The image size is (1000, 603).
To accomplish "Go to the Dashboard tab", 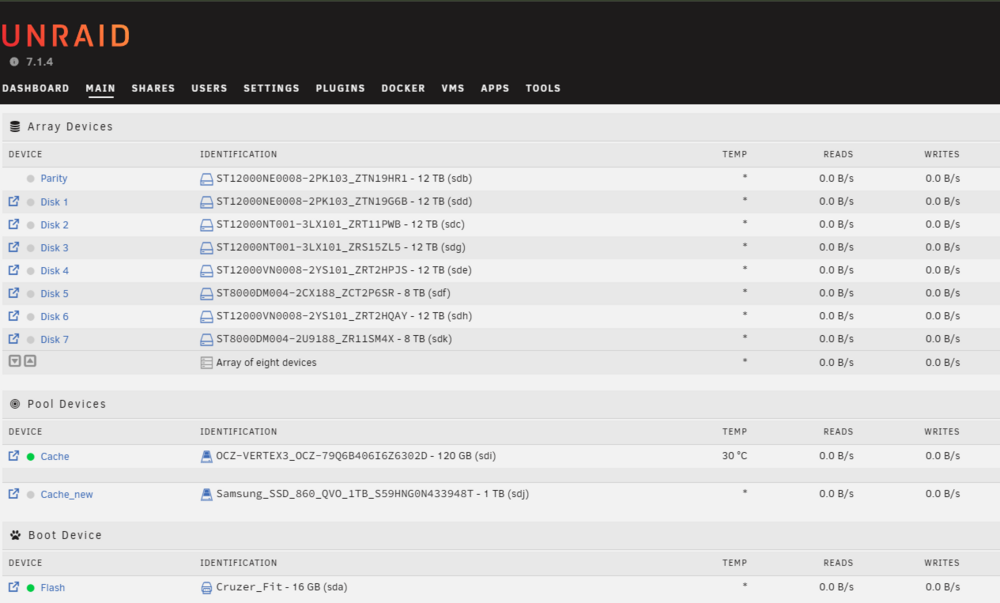I will pyautogui.click(x=36, y=89).
